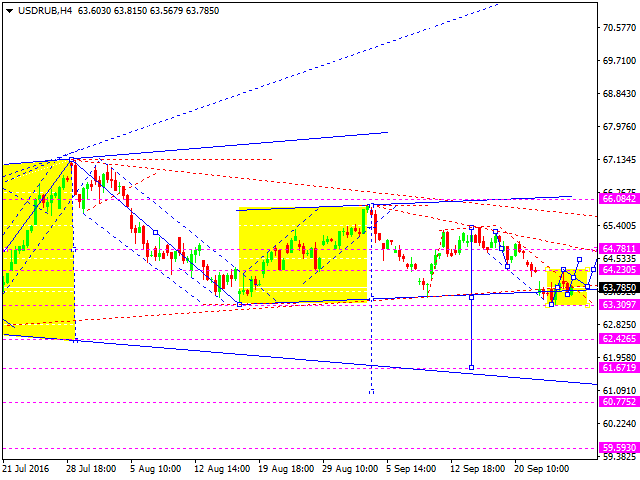
Task: Select the 63.3097 magenta price label
Action: point(619,304)
